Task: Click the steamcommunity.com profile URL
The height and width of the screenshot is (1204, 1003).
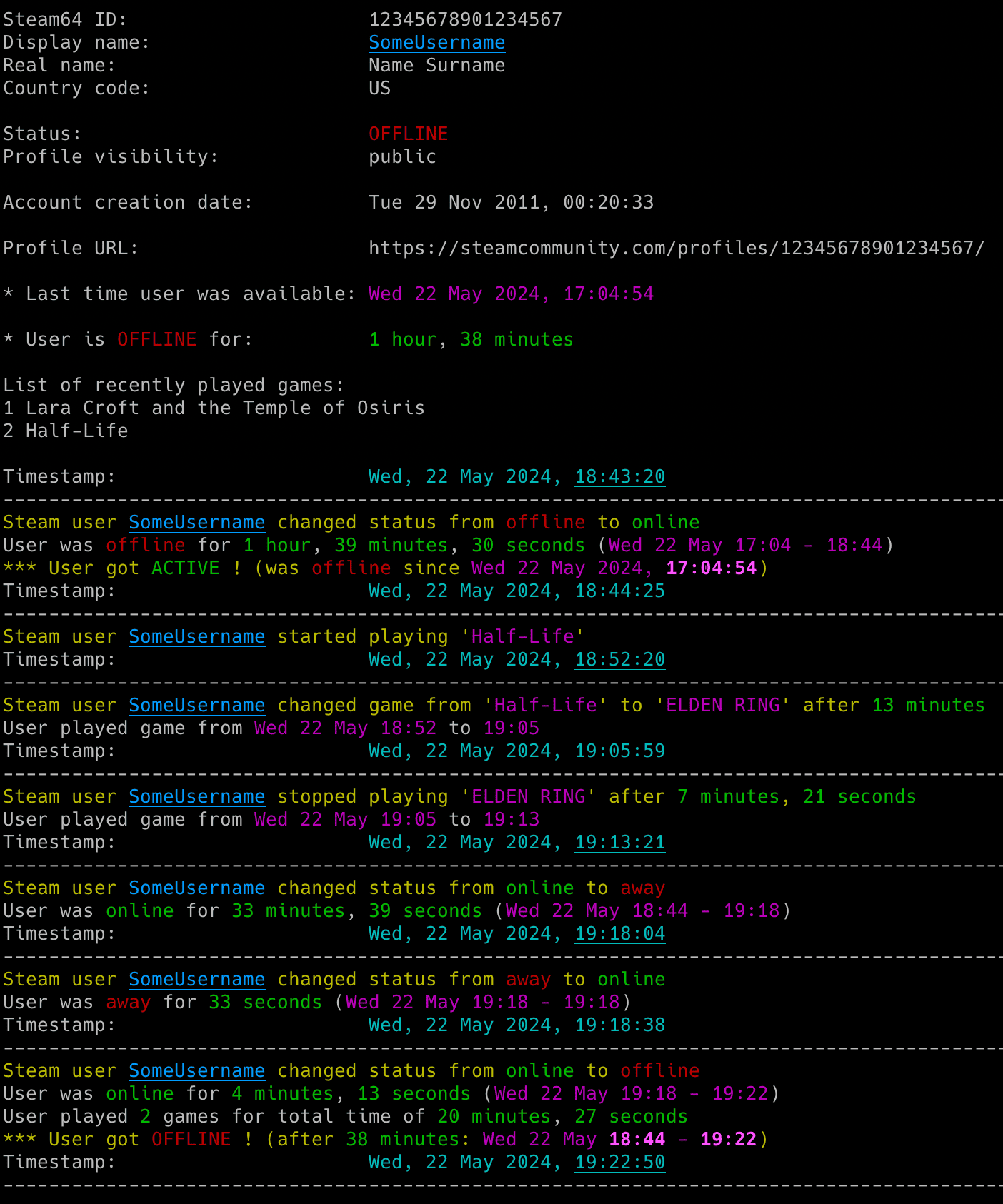Action: (677, 249)
